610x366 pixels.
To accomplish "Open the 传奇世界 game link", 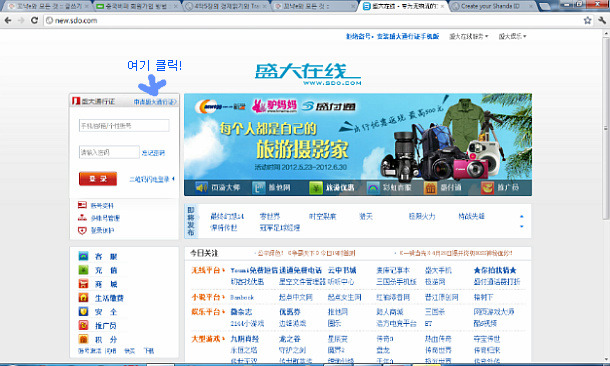I will pos(438,350).
